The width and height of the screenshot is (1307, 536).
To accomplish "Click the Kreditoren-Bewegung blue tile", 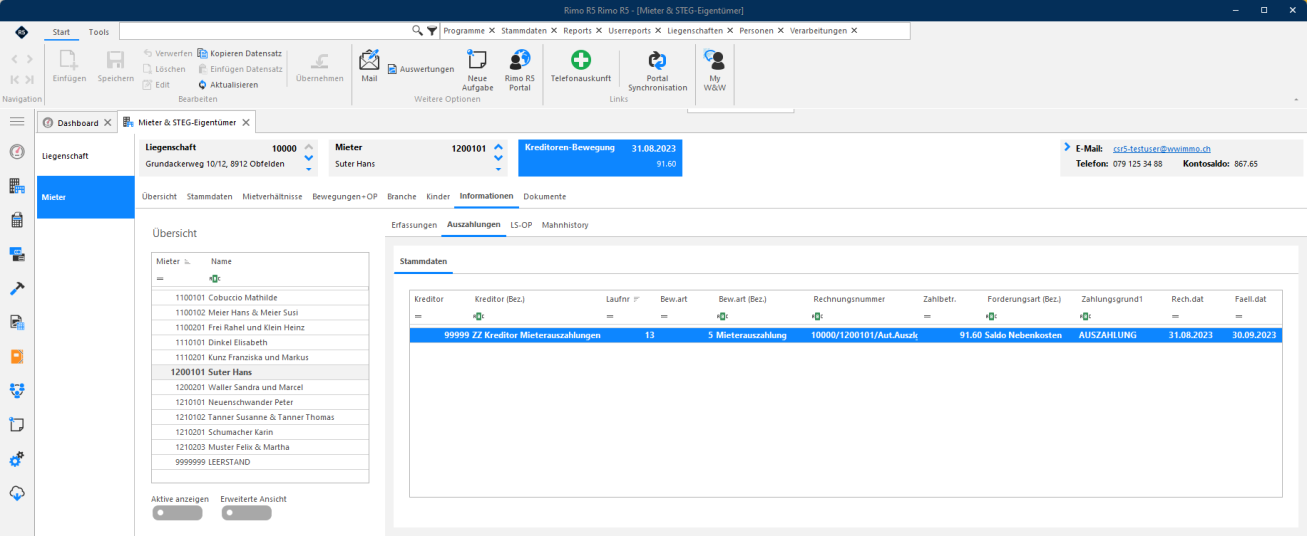I will [600, 157].
